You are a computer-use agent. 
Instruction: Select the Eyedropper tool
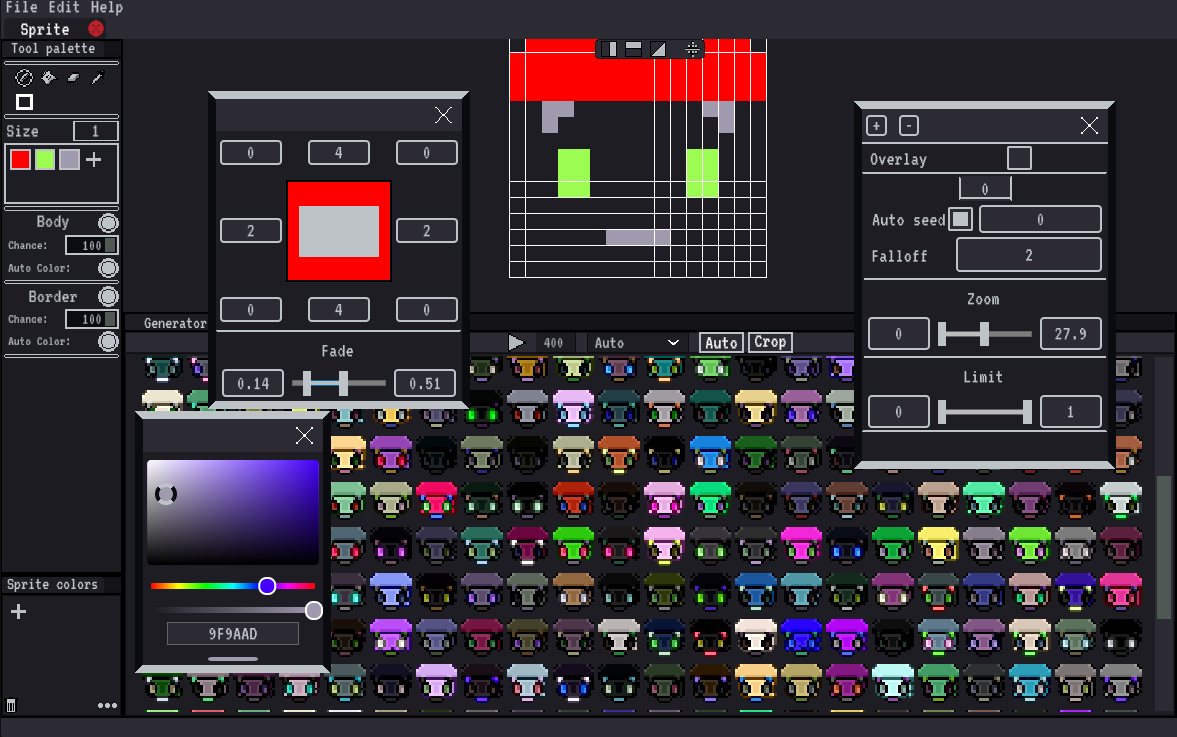(x=97, y=77)
